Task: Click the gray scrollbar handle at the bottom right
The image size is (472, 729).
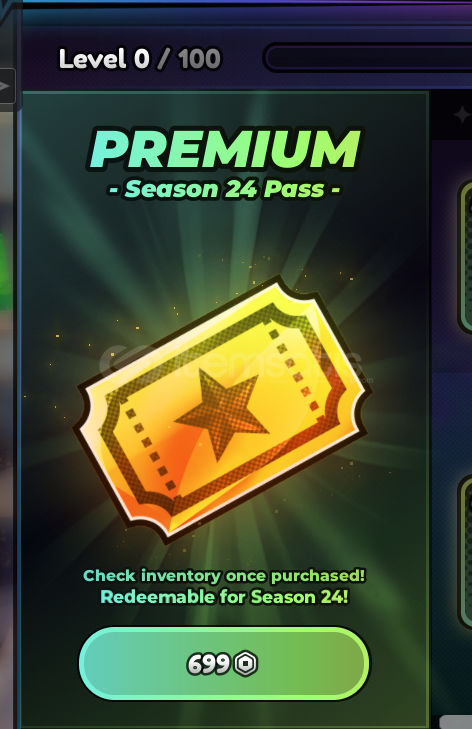Action: coord(455,722)
